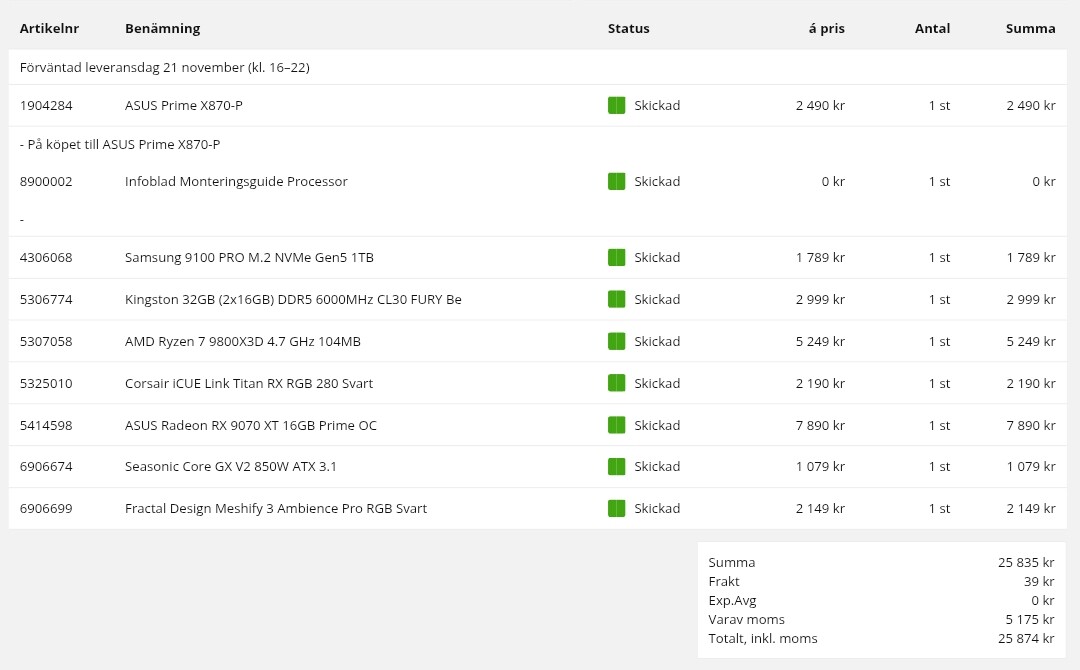This screenshot has height=670, width=1080.
Task: Click the Status column header
Action: (628, 28)
